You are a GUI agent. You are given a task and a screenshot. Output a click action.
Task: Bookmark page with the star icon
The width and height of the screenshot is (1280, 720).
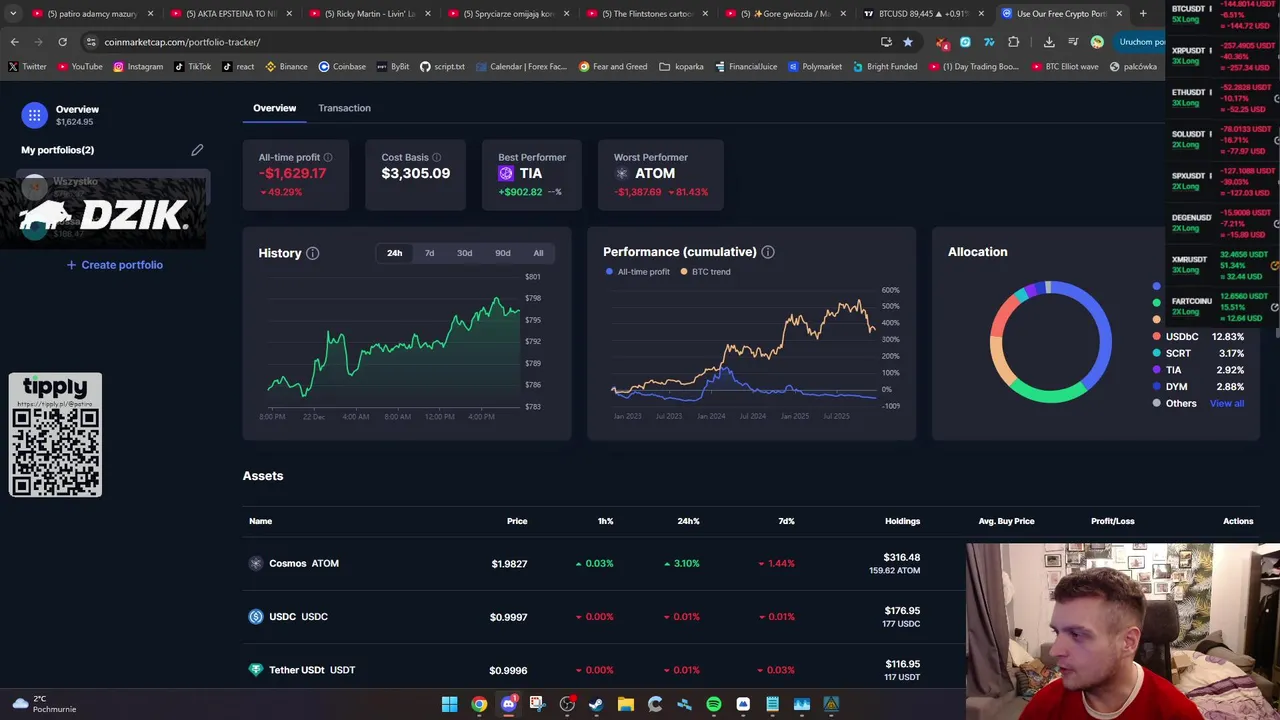tap(908, 42)
